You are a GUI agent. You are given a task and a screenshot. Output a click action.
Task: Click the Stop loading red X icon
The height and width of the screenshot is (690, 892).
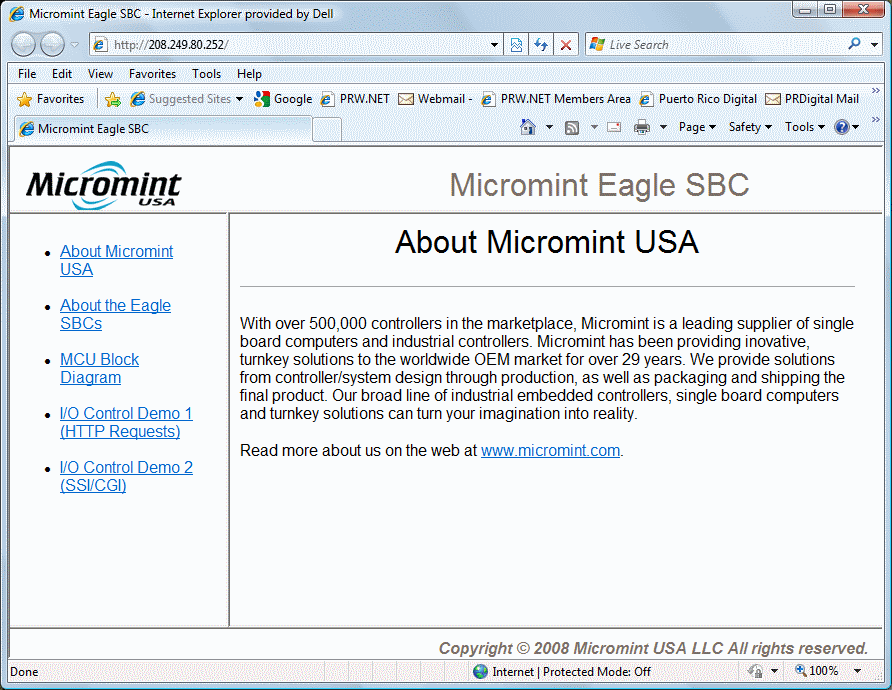[566, 45]
